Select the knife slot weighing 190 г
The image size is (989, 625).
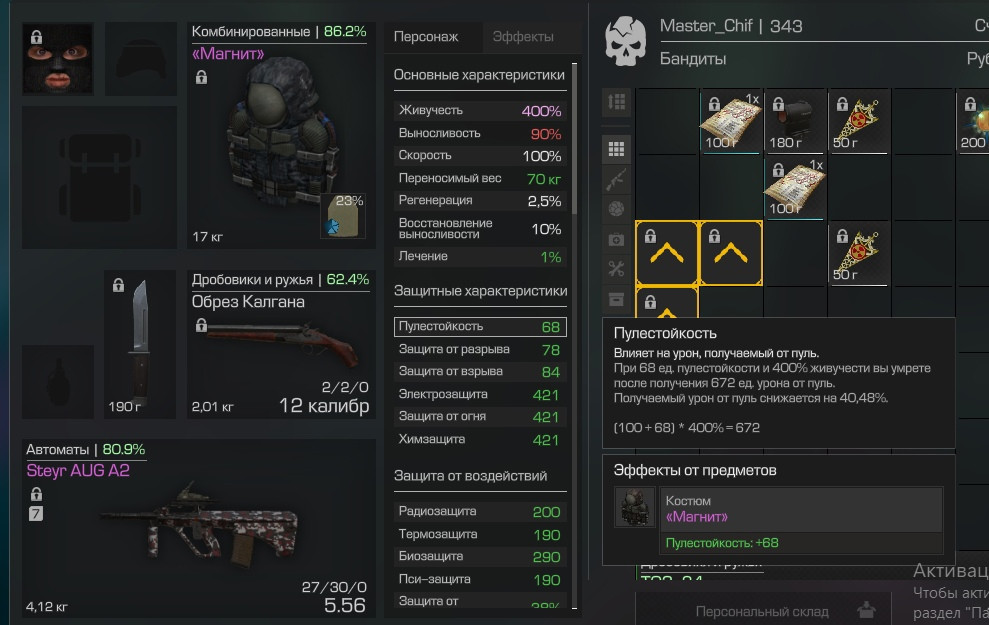[140, 344]
